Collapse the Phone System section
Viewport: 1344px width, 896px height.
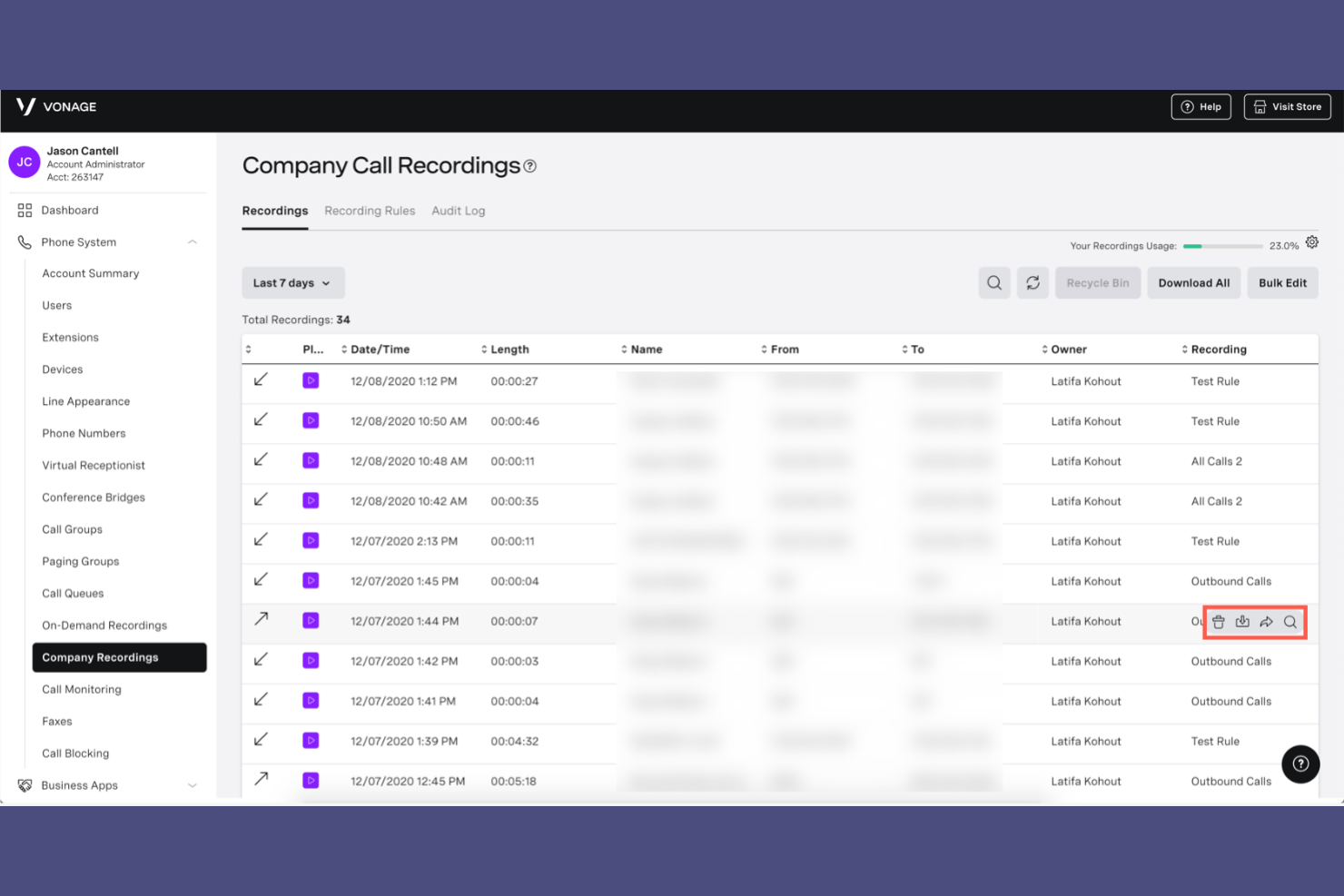click(x=192, y=241)
